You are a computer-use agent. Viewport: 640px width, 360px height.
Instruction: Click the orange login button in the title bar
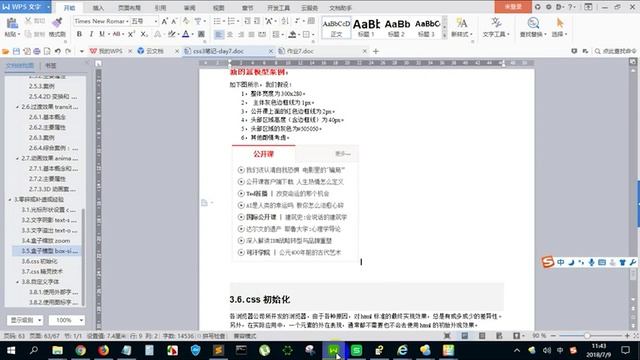pos(513,7)
